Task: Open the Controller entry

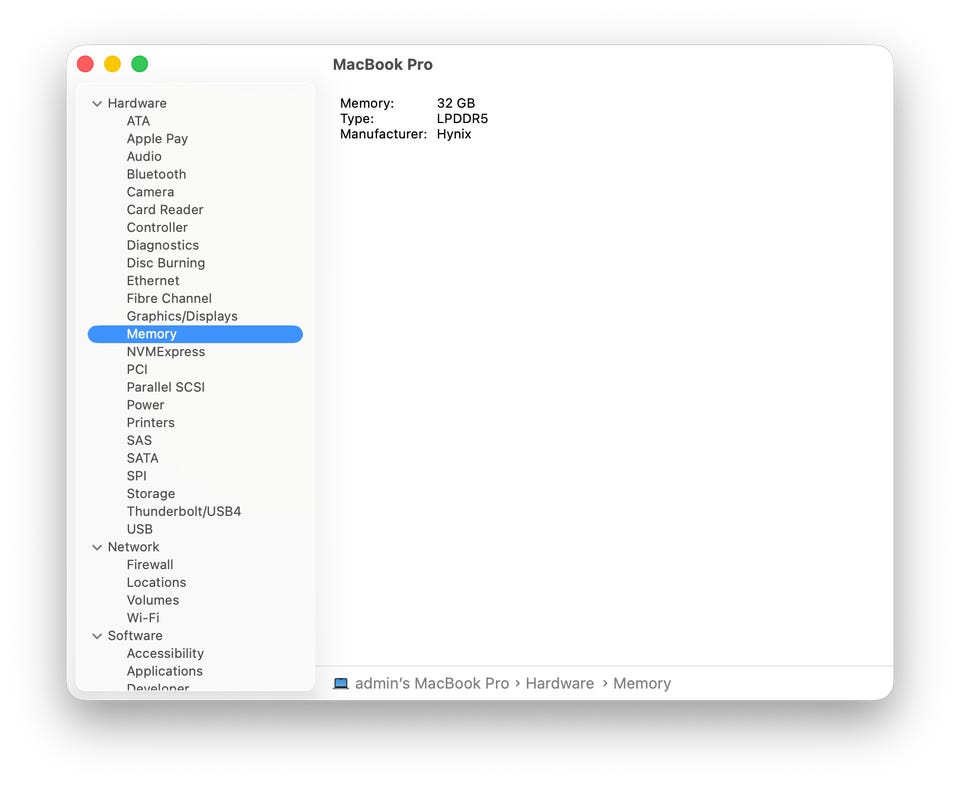Action: click(x=157, y=228)
